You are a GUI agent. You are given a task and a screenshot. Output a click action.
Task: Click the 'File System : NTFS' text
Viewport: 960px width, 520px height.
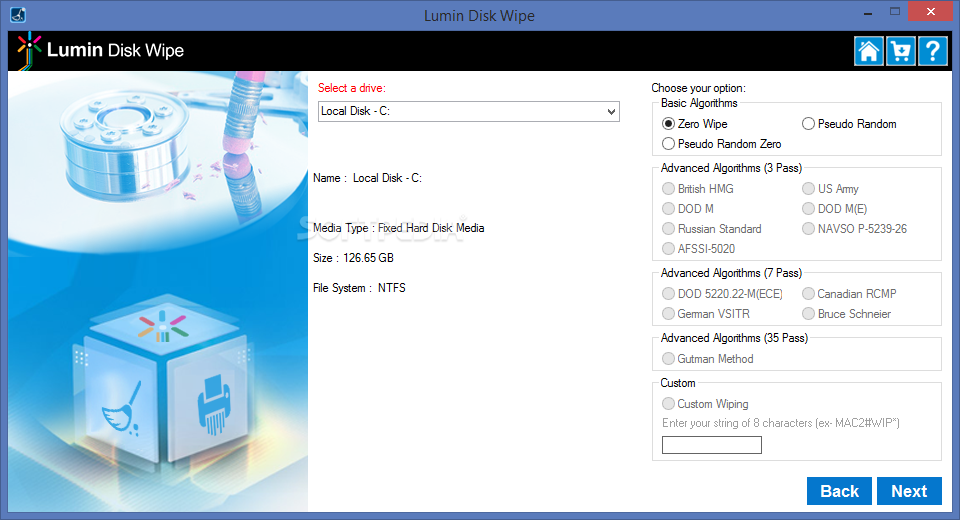[359, 288]
